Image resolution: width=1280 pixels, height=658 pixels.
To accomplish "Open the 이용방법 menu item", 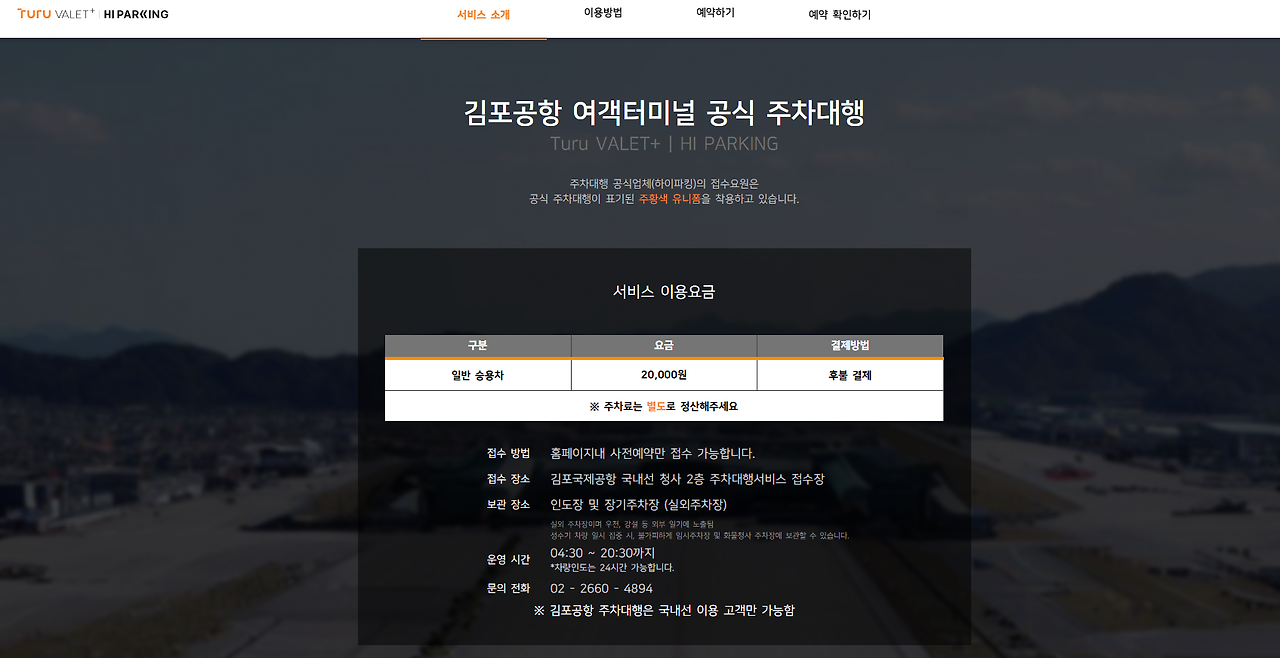I will tap(603, 13).
